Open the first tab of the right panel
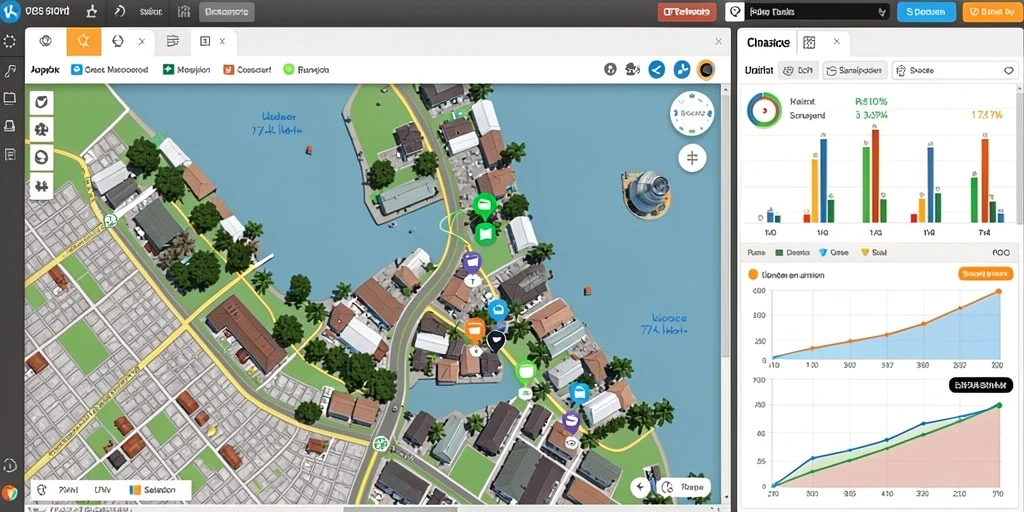 [x=769, y=42]
